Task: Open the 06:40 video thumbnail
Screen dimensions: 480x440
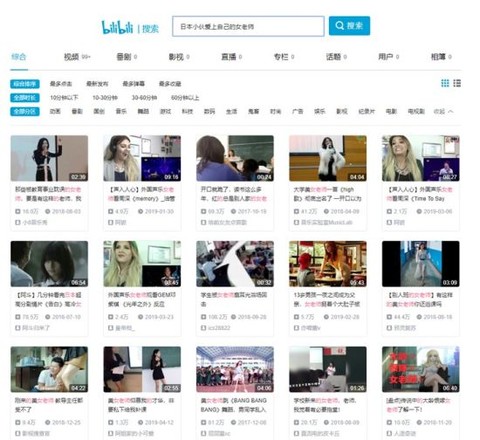Action: pos(421,369)
